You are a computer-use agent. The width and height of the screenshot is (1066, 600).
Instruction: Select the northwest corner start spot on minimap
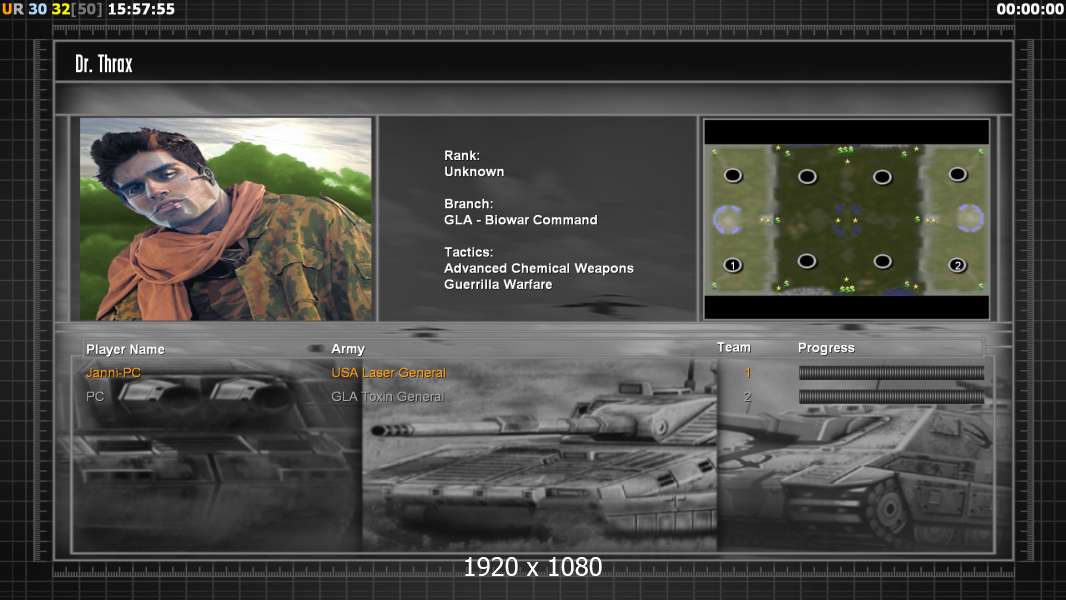(732, 175)
